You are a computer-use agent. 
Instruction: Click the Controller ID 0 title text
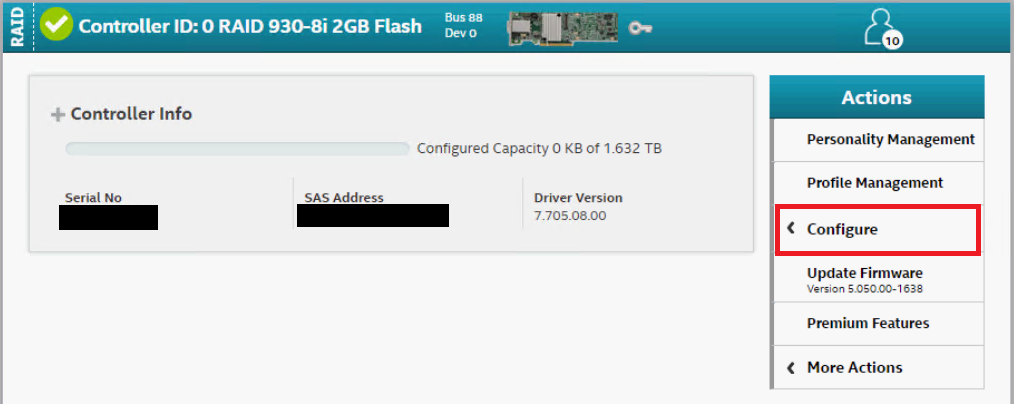pyautogui.click(x=250, y=27)
